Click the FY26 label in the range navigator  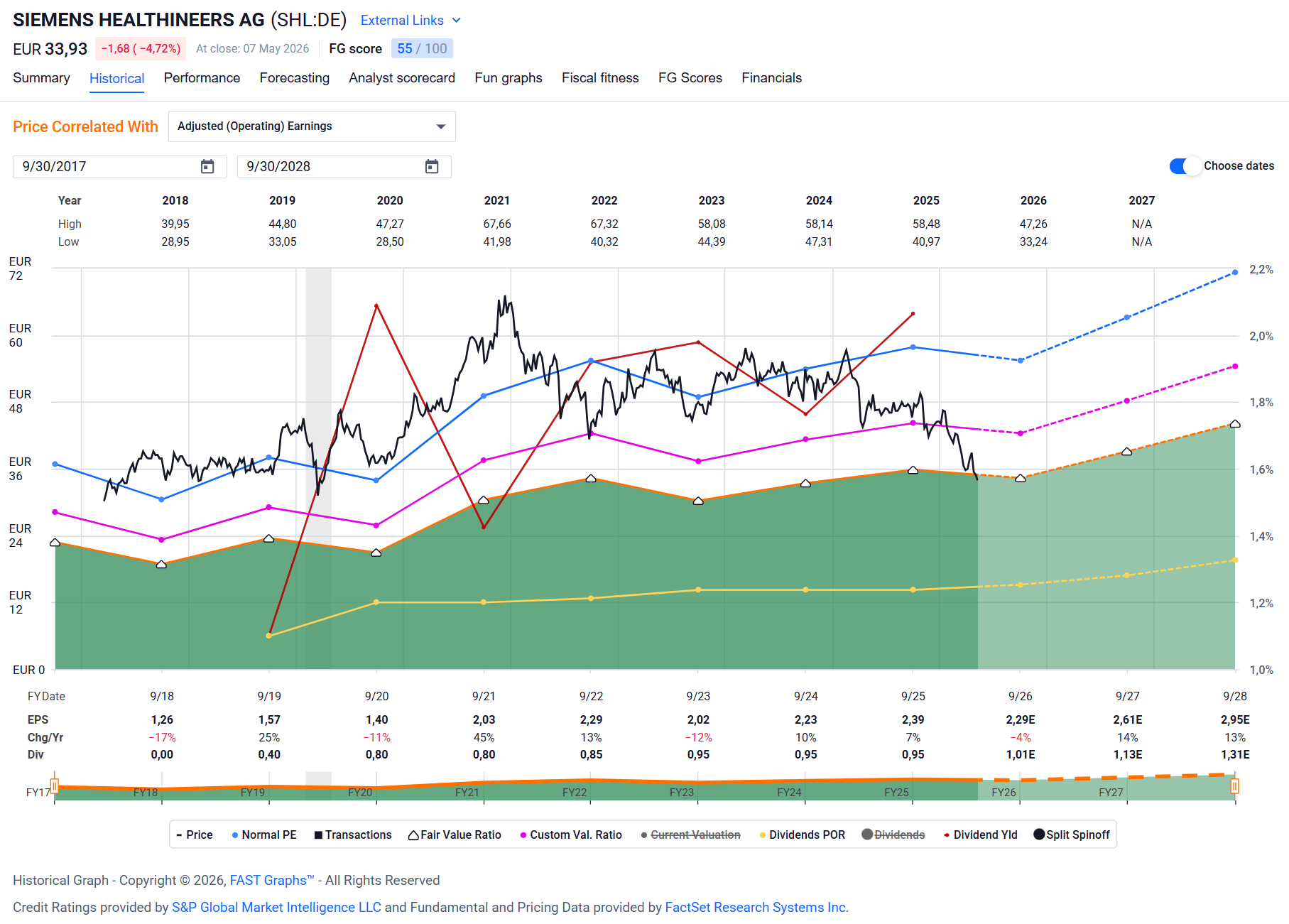click(x=1004, y=792)
